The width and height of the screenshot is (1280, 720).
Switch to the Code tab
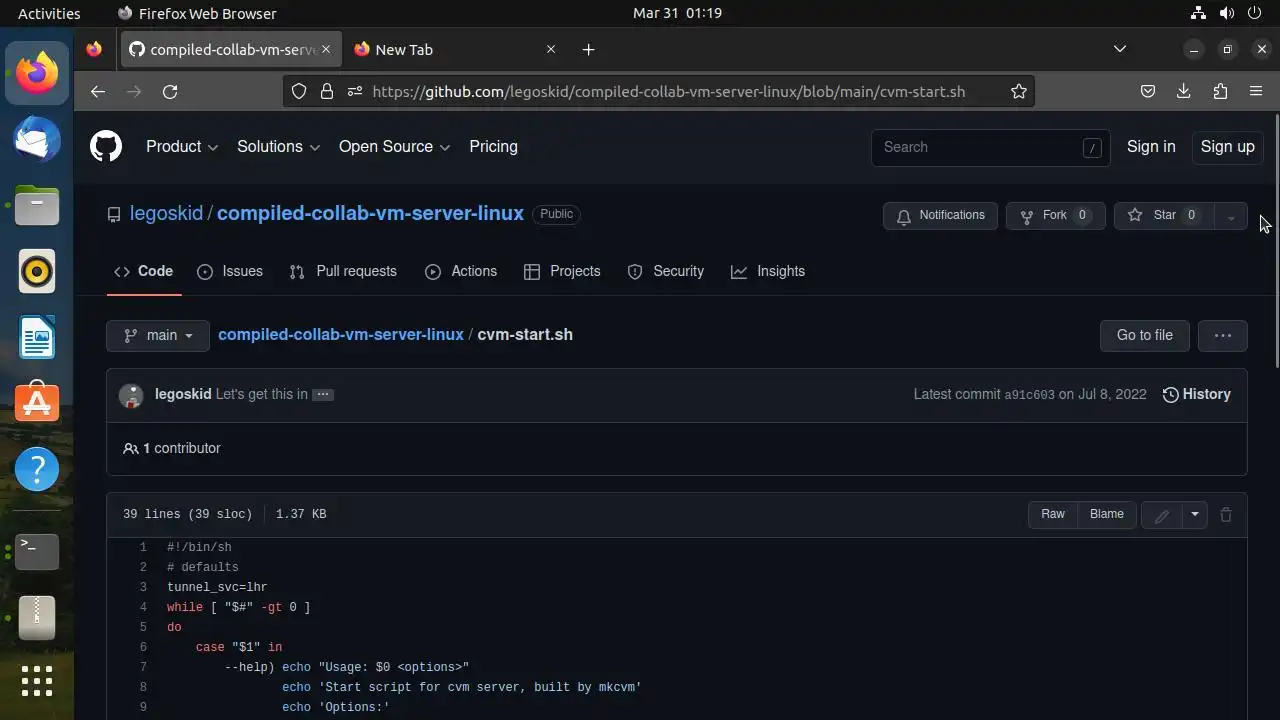(144, 271)
